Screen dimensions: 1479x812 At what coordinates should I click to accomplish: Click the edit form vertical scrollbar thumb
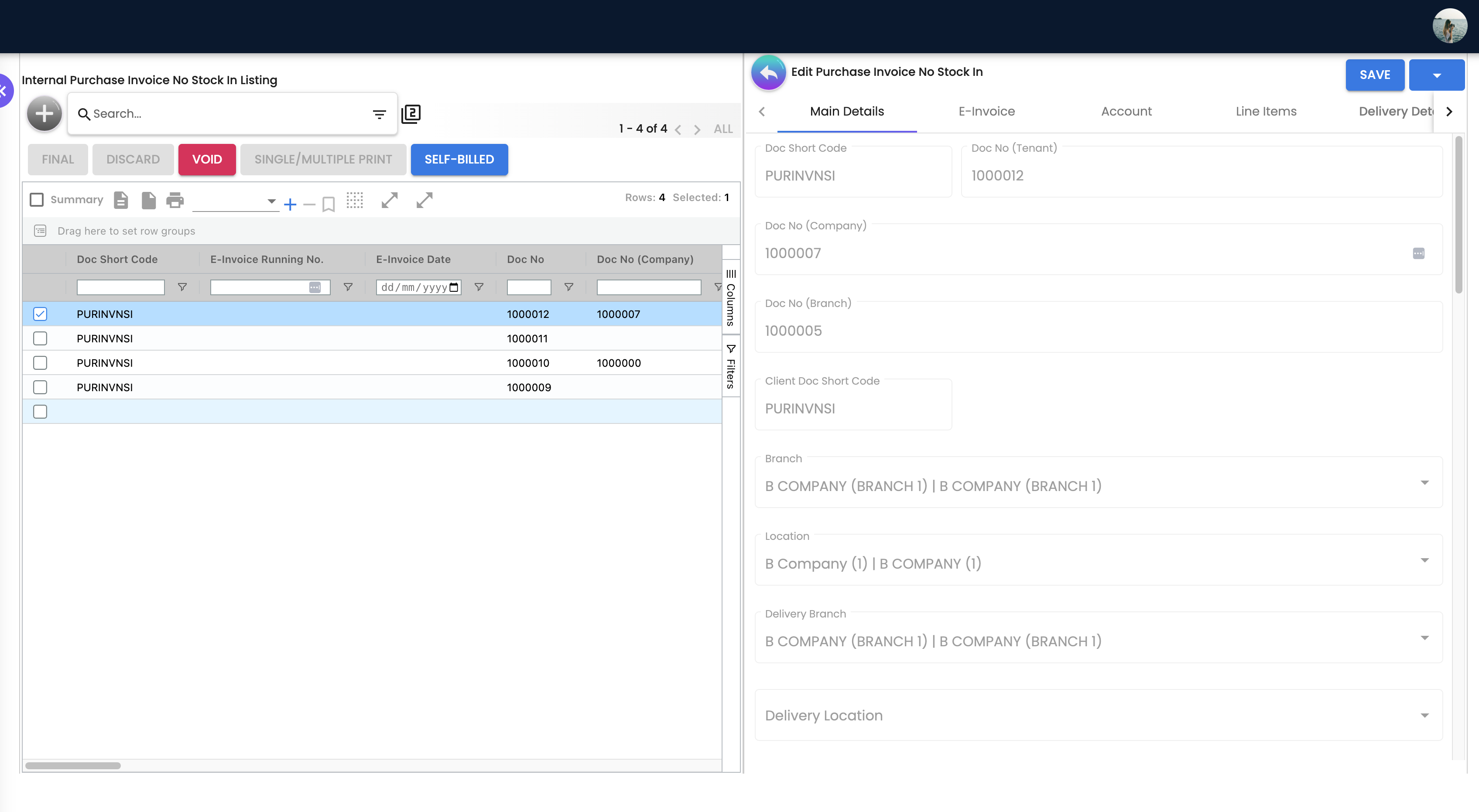click(x=1458, y=215)
